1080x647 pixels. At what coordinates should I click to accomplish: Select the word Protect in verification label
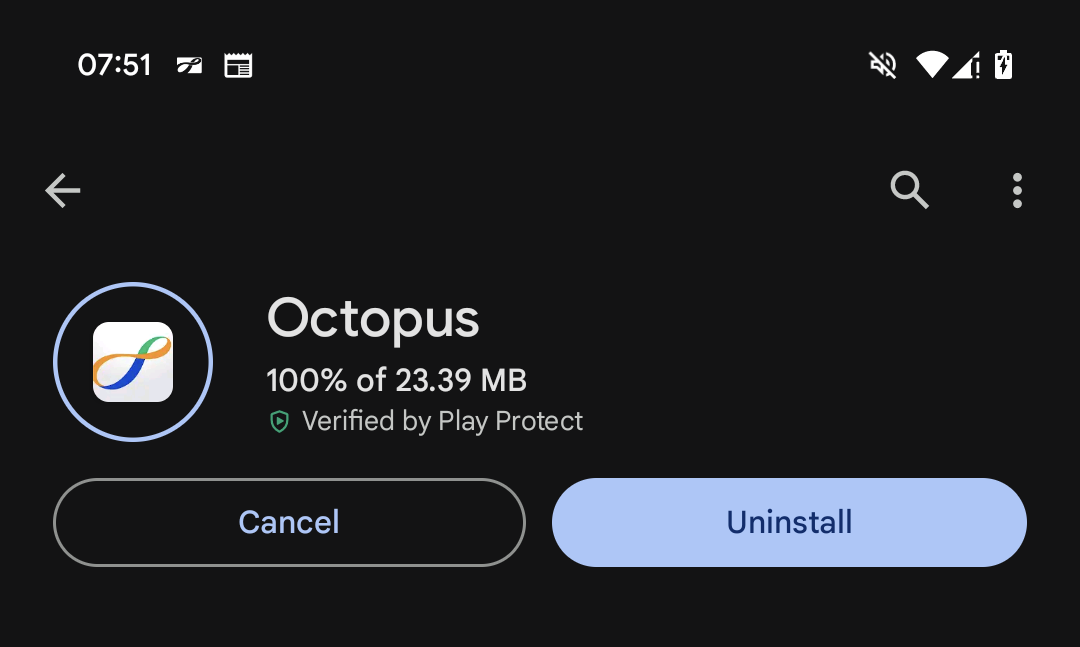point(539,421)
